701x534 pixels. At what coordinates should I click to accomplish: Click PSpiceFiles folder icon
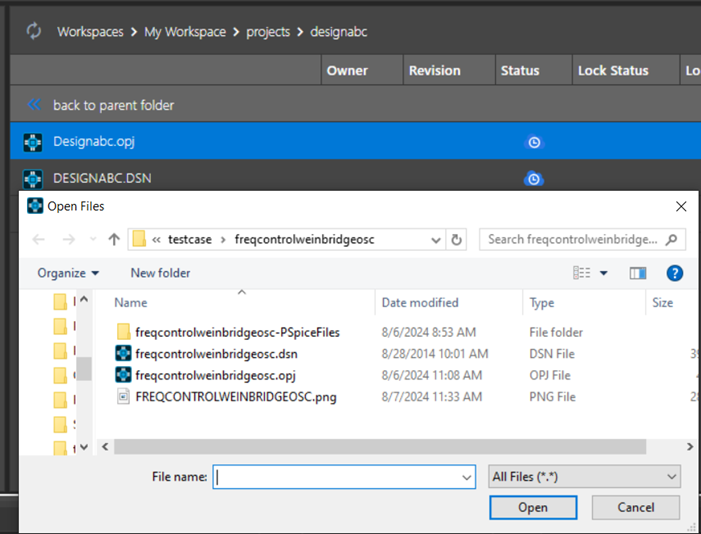coord(123,332)
